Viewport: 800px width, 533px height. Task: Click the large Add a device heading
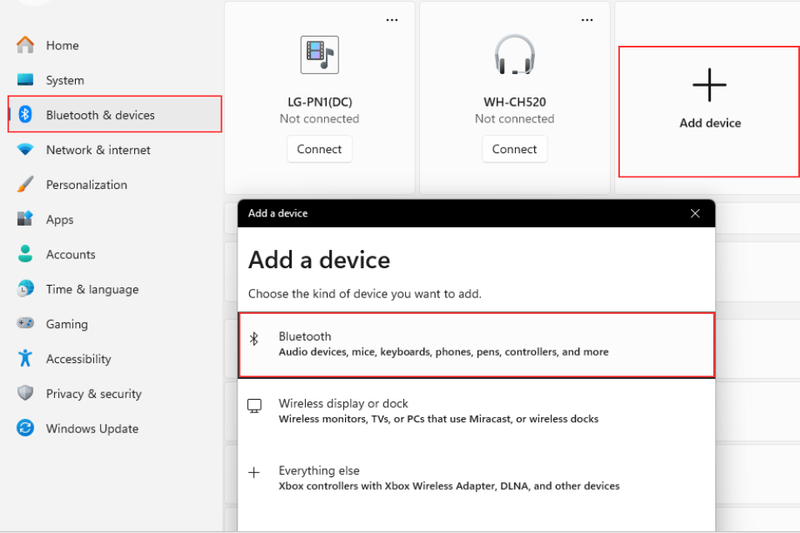(x=319, y=260)
